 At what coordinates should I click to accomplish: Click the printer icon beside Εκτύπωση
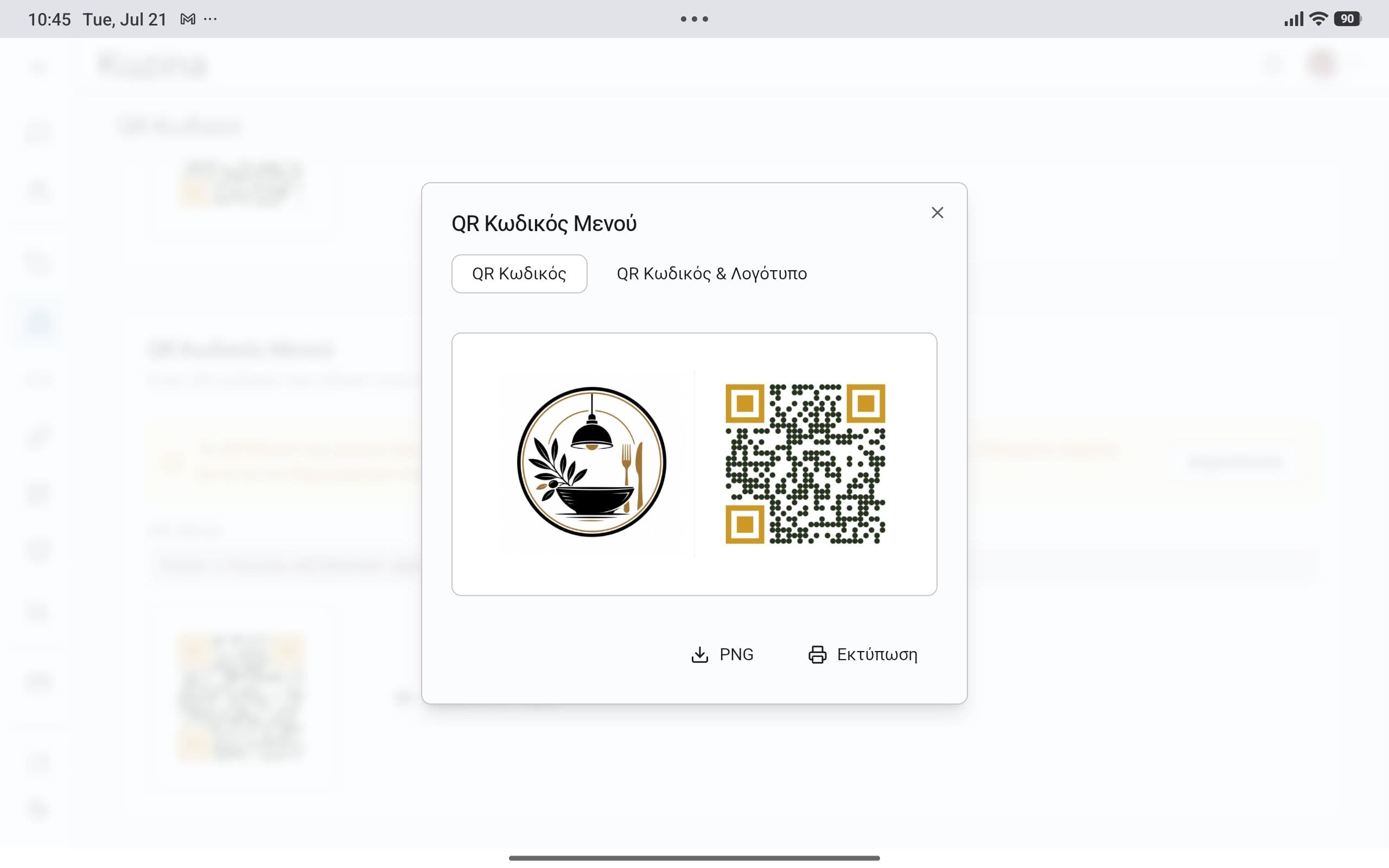click(817, 654)
